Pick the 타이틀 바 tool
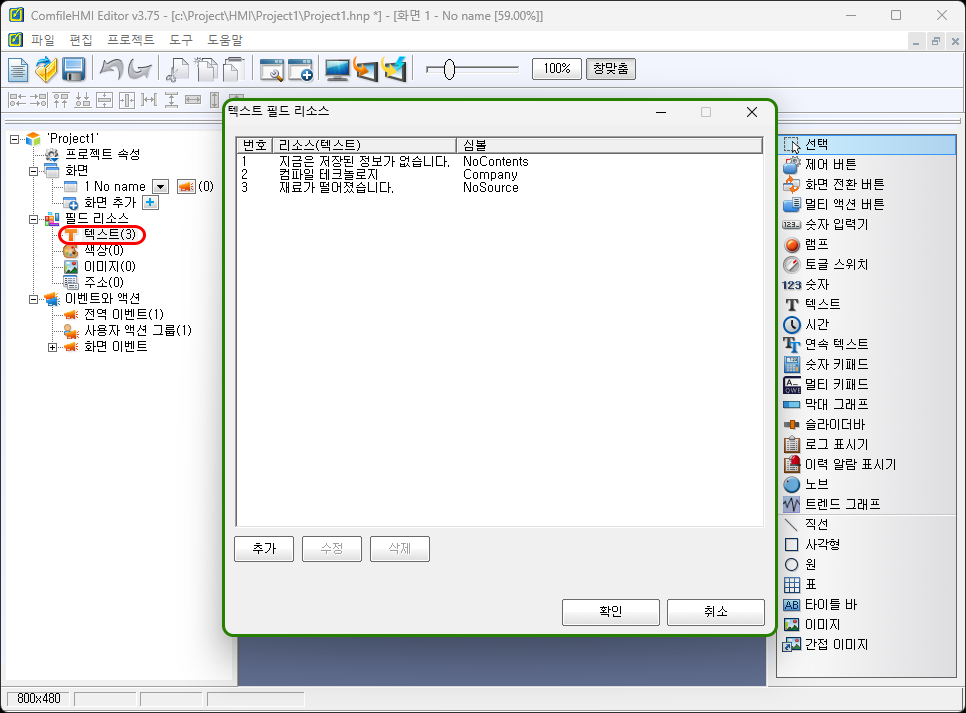This screenshot has height=713, width=966. coord(827,603)
